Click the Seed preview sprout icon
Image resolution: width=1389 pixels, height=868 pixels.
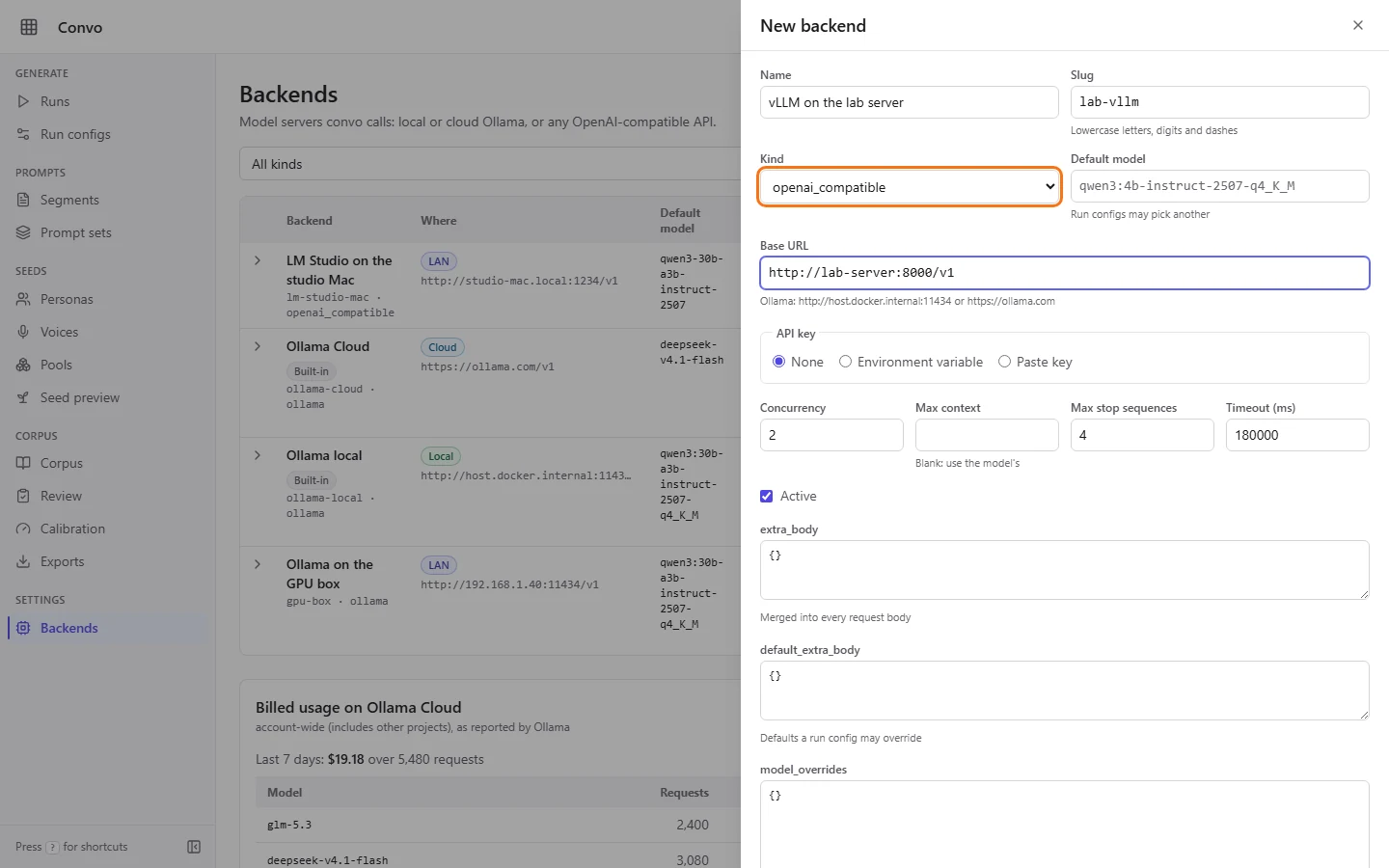(23, 397)
